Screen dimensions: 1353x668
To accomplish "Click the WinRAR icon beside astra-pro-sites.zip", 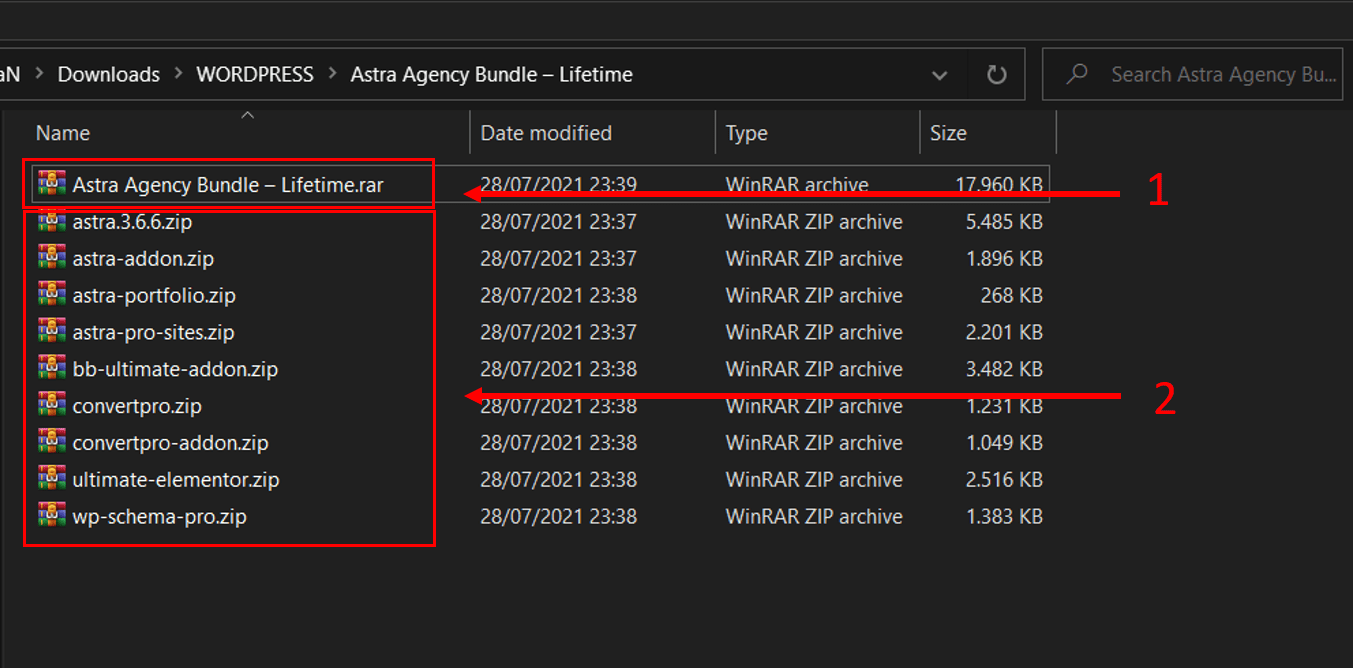I will pos(51,331).
